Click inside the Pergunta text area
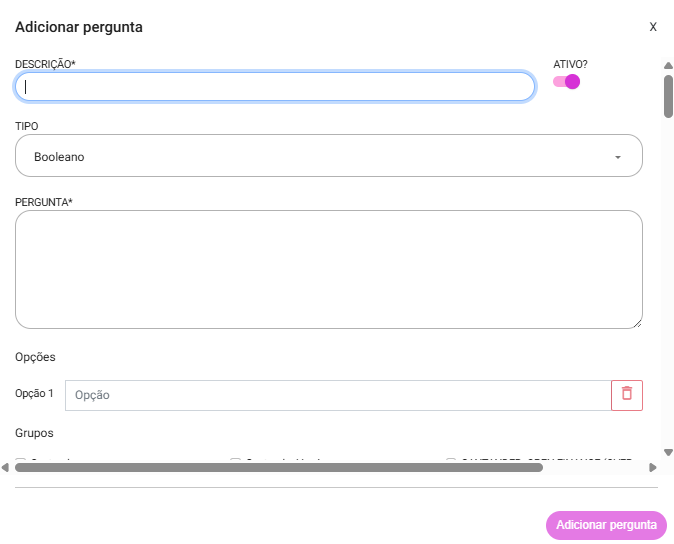674x544 pixels. tap(329, 269)
